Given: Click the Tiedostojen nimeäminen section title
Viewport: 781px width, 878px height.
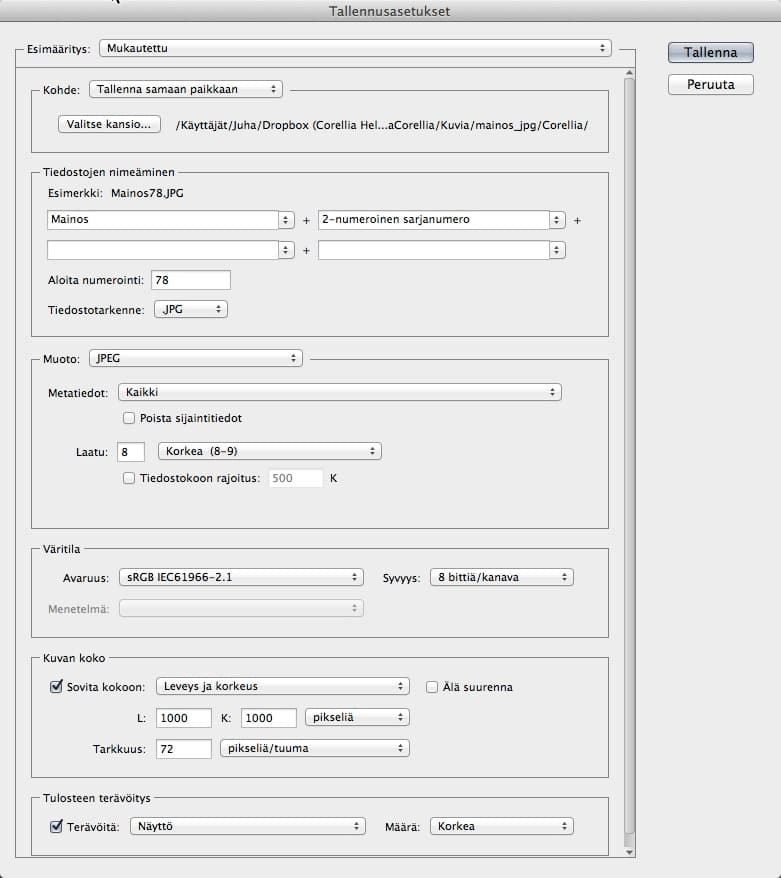Looking at the screenshot, I should [x=109, y=172].
